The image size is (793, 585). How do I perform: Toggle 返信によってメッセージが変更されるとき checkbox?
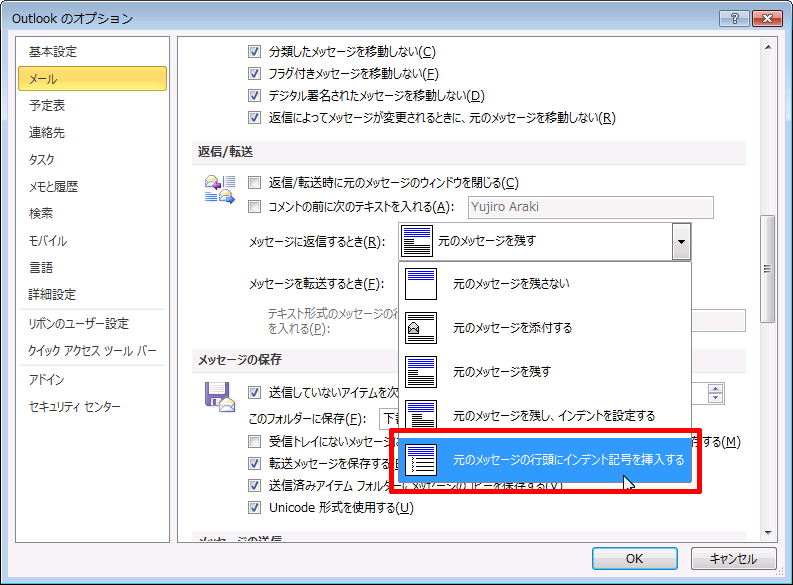coord(254,118)
